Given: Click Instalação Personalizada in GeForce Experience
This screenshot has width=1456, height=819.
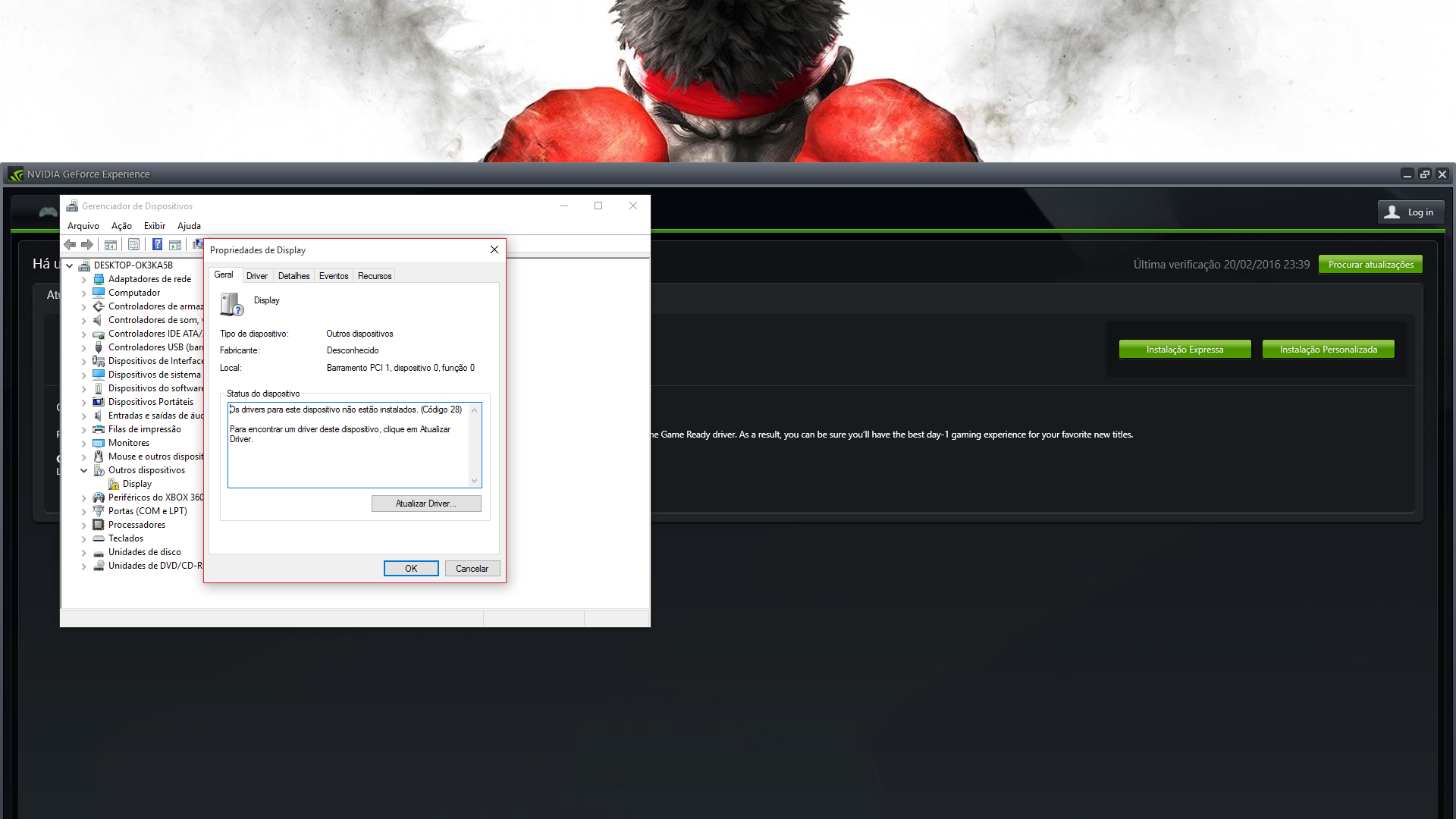Looking at the screenshot, I should tap(1329, 350).
